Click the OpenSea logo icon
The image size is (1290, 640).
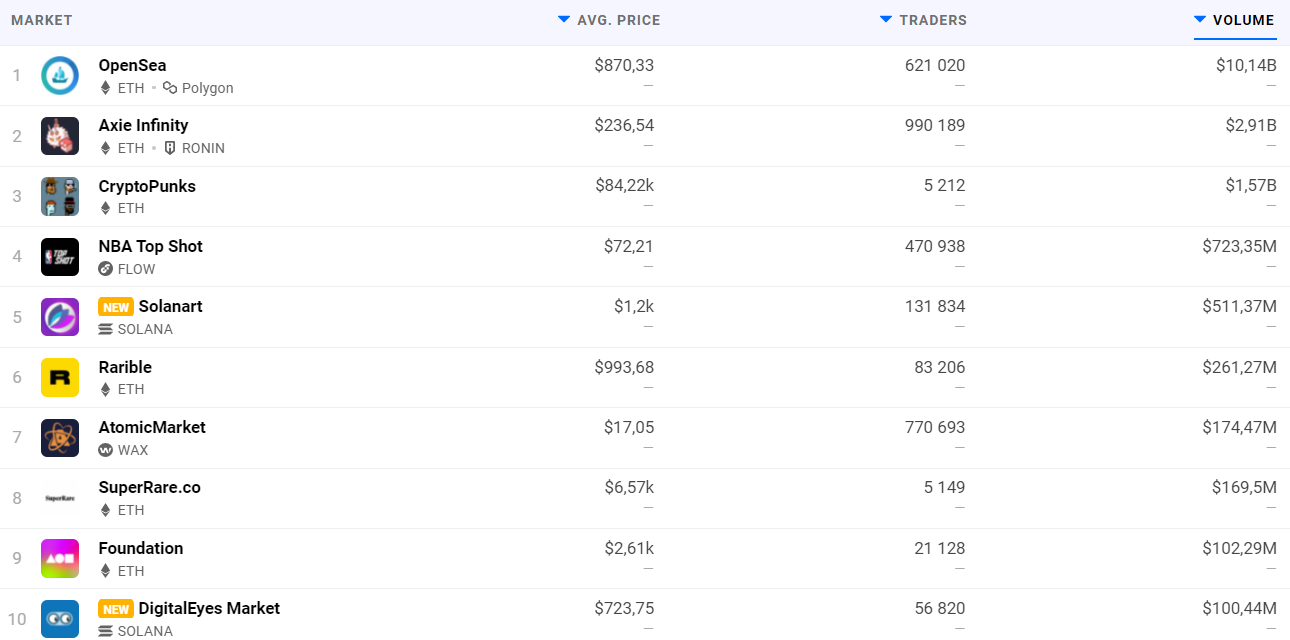click(x=60, y=76)
